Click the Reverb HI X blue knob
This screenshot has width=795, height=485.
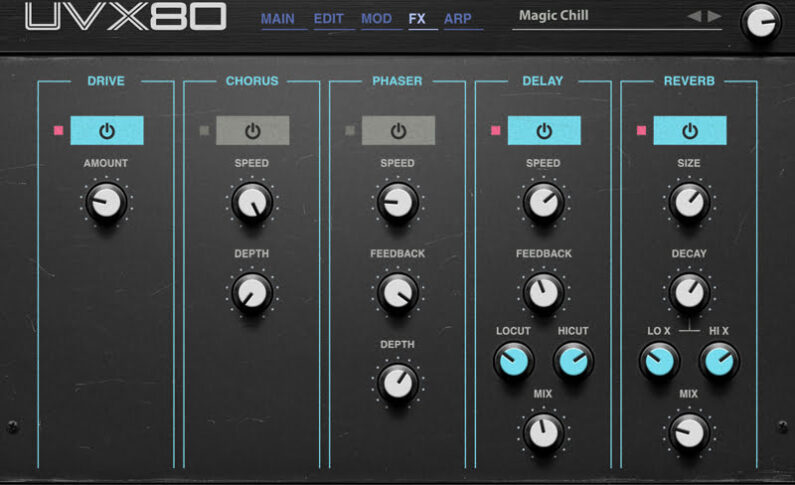coord(719,361)
